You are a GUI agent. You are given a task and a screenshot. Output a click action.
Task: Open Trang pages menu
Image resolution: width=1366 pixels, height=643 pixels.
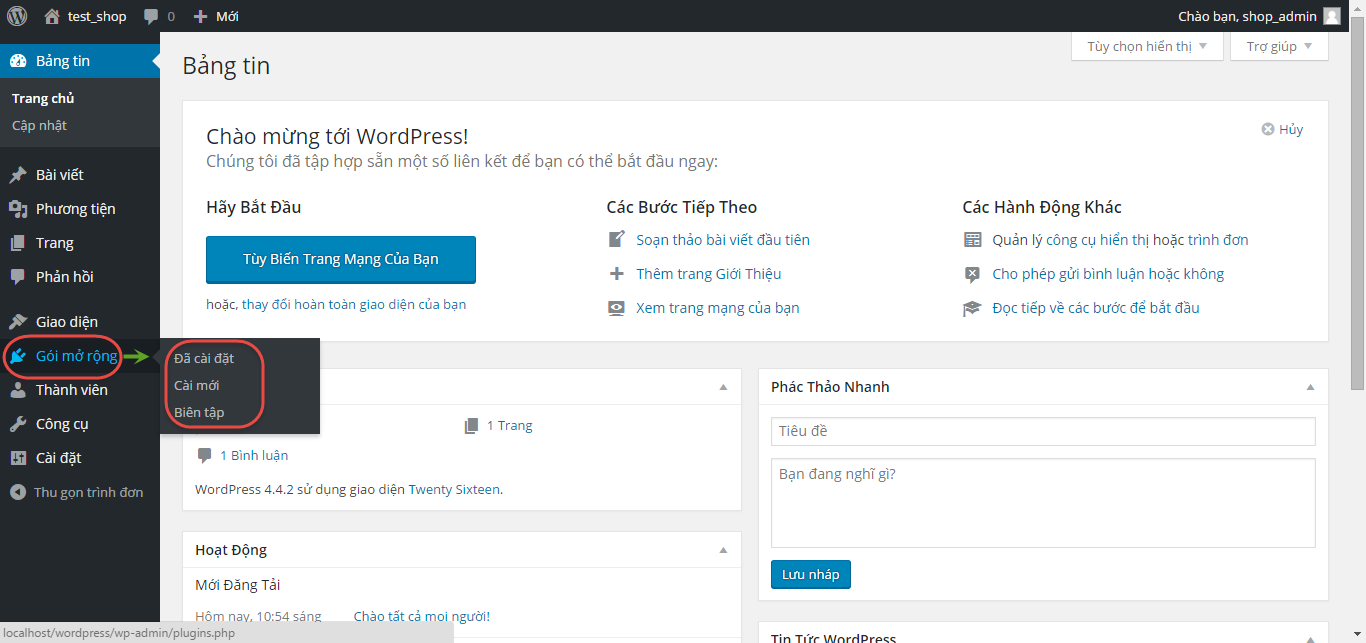[80, 243]
